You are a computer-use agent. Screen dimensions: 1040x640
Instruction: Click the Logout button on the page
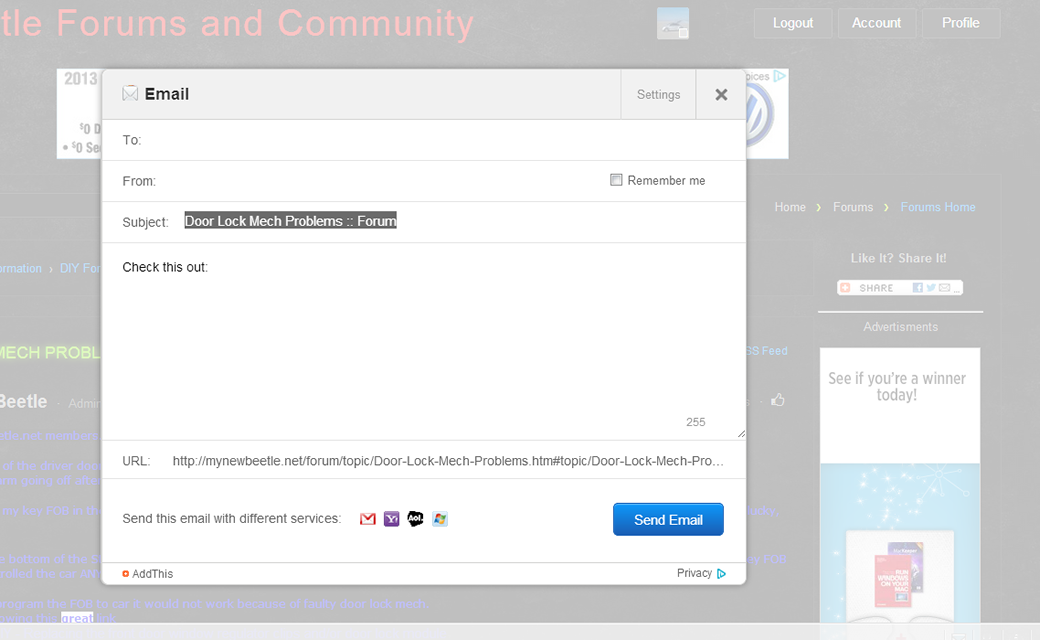coord(793,23)
